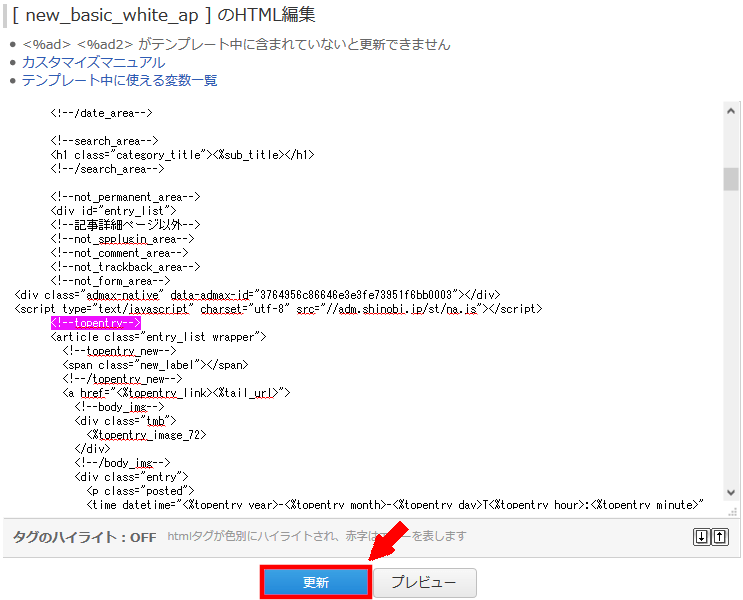
Task: Click the h1 category_title line
Action: pos(182,155)
